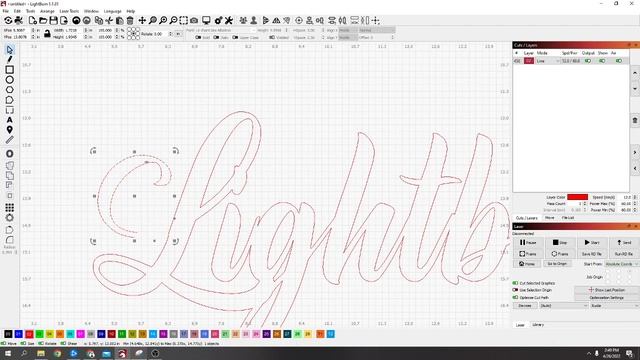
Task: Click the Power Max percent field
Action: 625,203
